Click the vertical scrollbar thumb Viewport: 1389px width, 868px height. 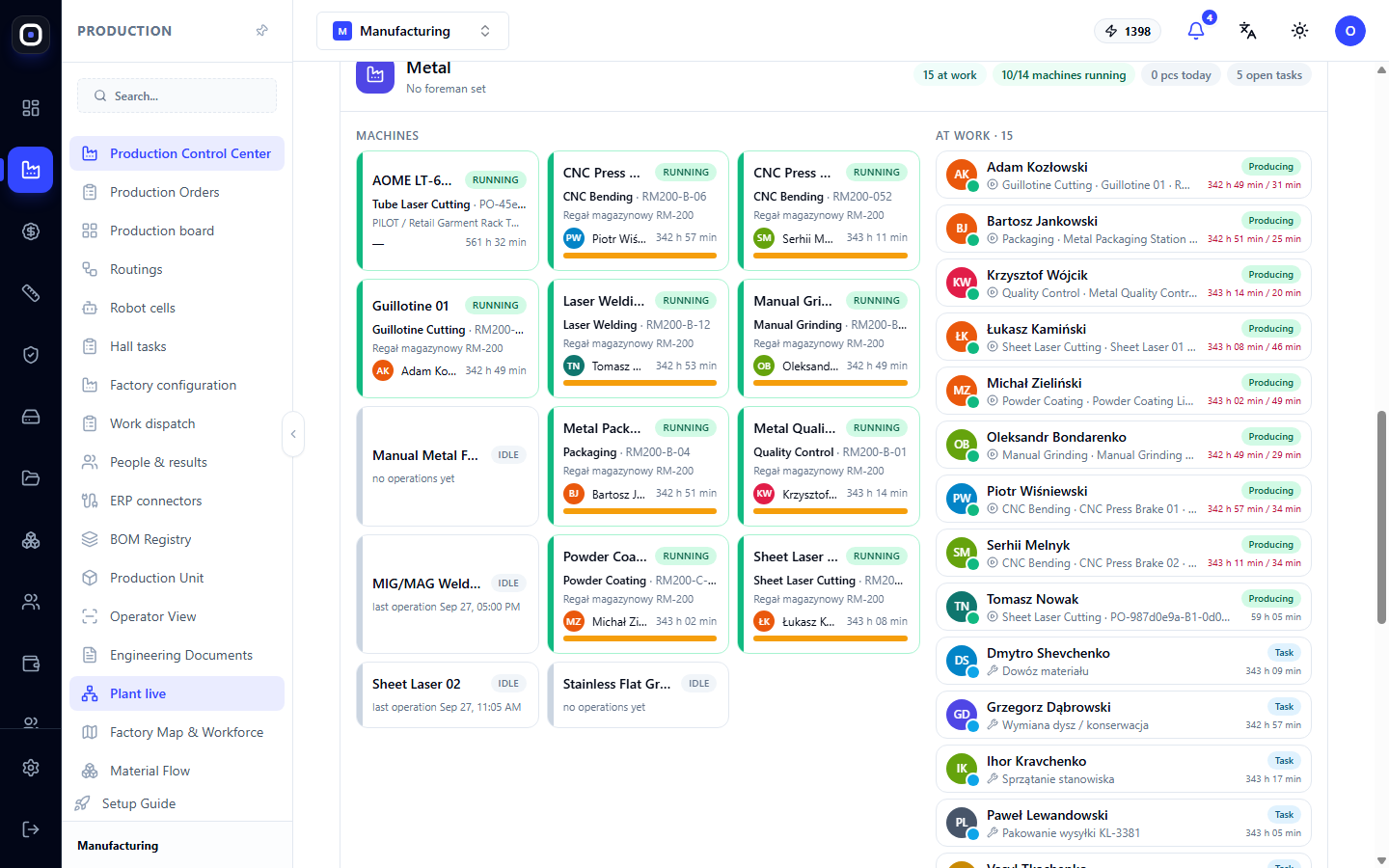1381,517
